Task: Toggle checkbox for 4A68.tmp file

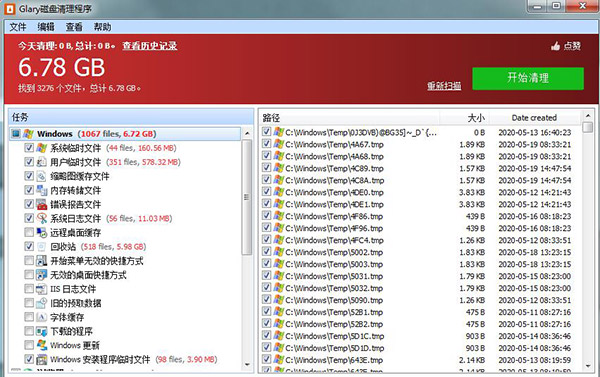Action: click(266, 156)
